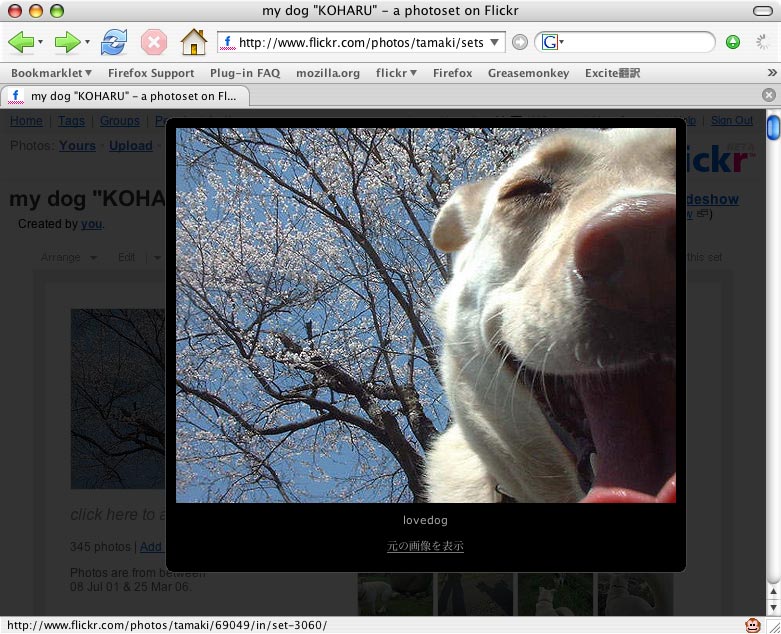This screenshot has height=634, width=781.
Task: Reload the page with the refresh icon
Action: [x=114, y=42]
